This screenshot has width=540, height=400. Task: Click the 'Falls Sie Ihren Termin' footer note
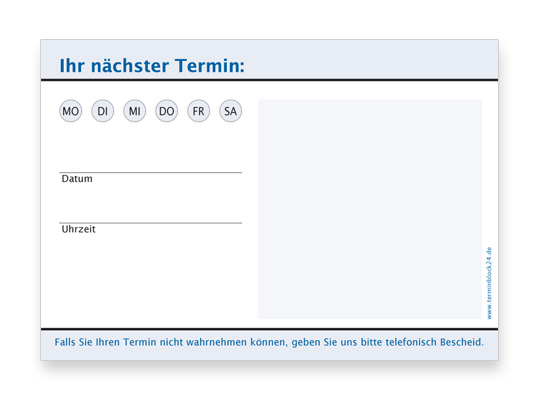tap(269, 342)
